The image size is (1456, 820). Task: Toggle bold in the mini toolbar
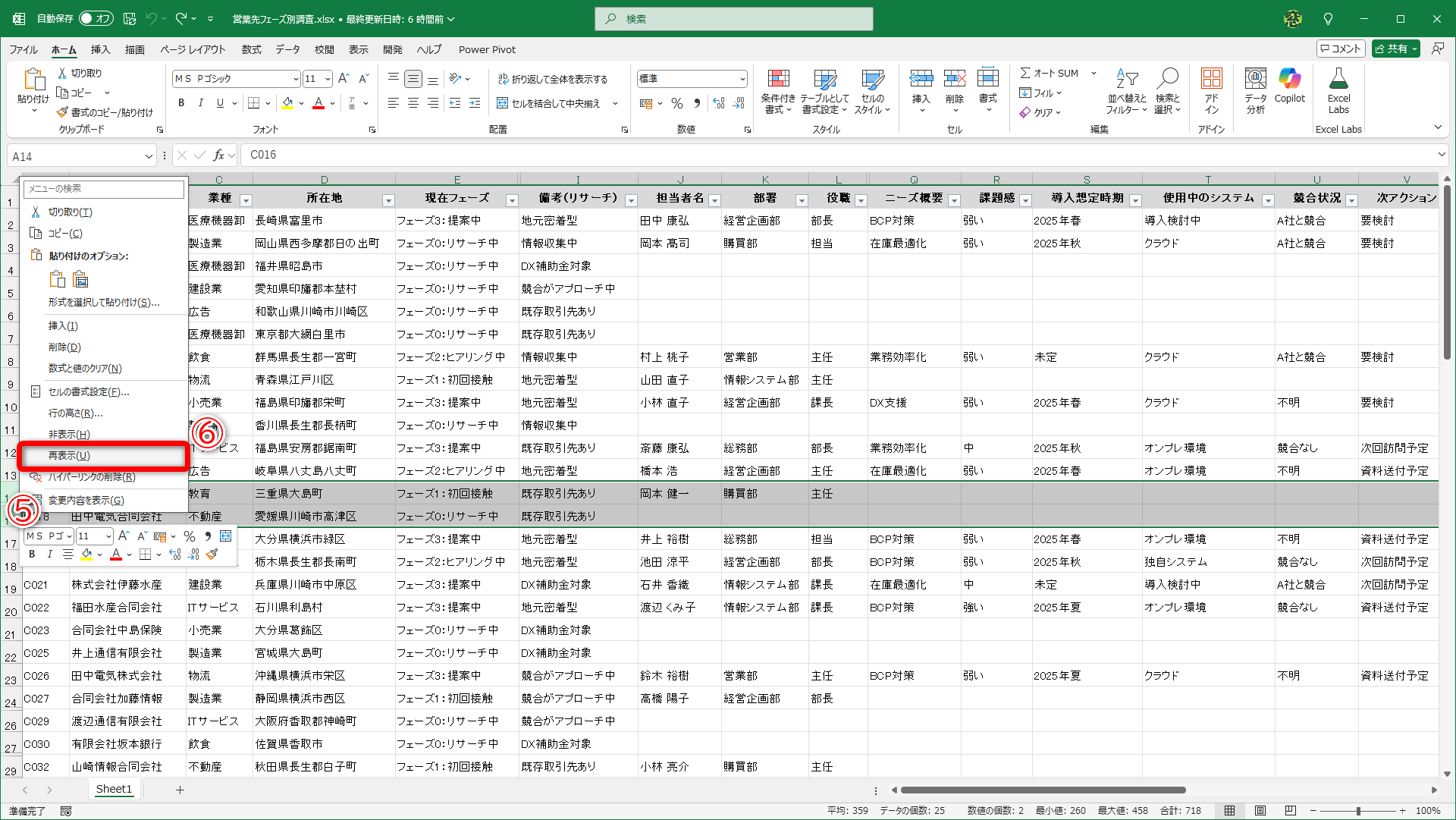coord(31,554)
